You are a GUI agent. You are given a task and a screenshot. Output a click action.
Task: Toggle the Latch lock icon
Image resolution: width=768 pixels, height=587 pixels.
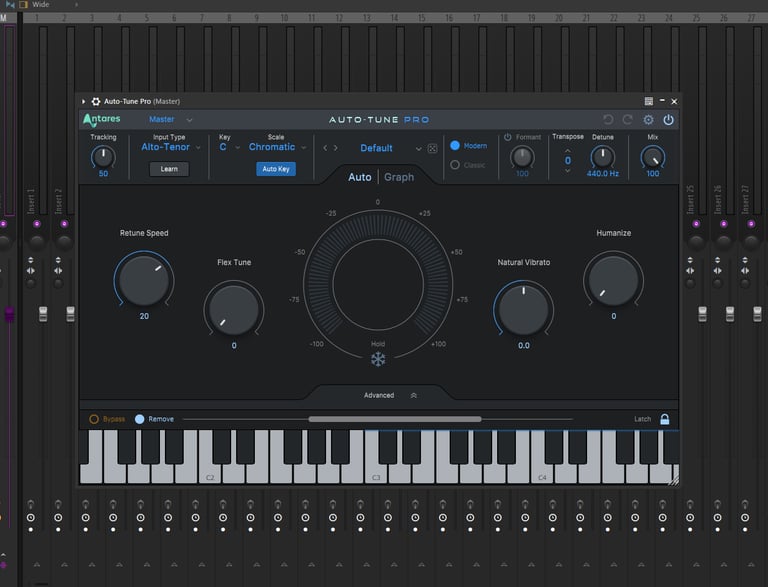click(664, 419)
